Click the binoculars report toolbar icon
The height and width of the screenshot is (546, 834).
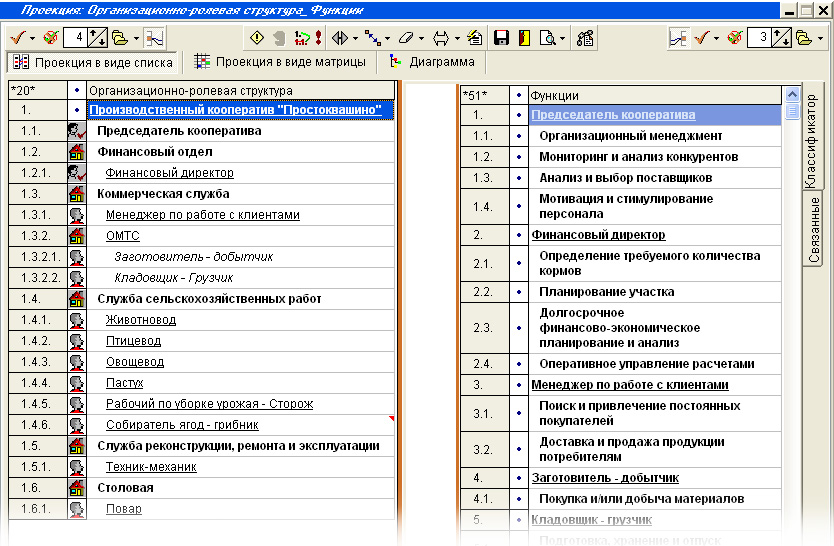585,38
